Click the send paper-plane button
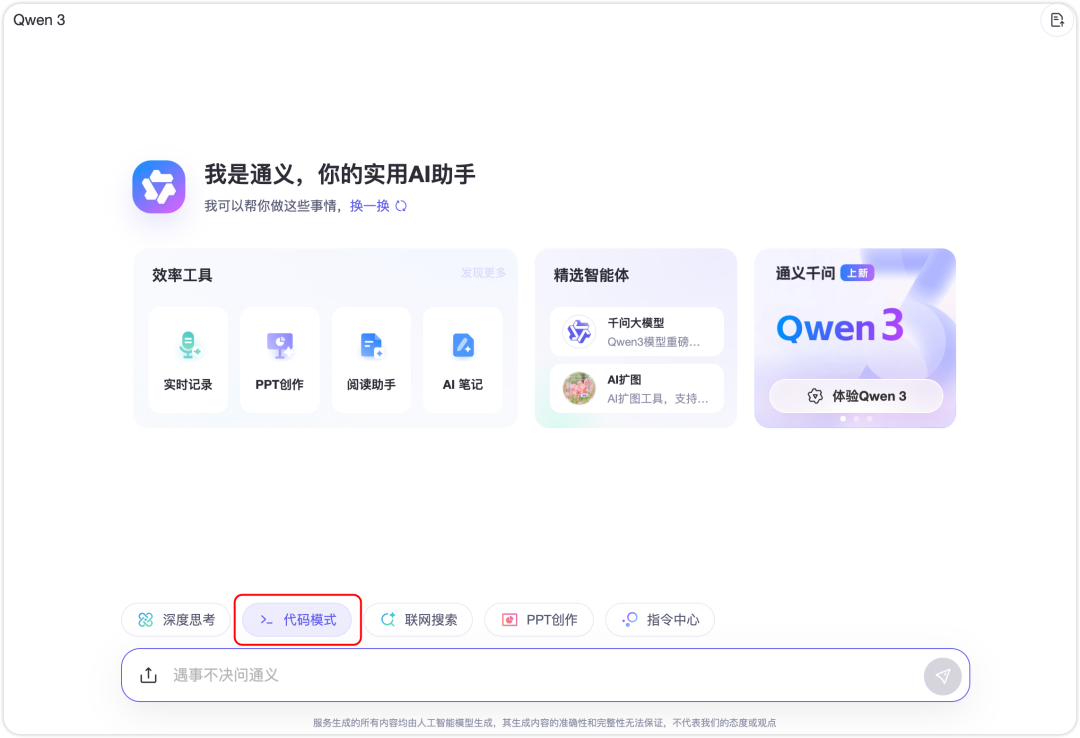 click(x=942, y=676)
